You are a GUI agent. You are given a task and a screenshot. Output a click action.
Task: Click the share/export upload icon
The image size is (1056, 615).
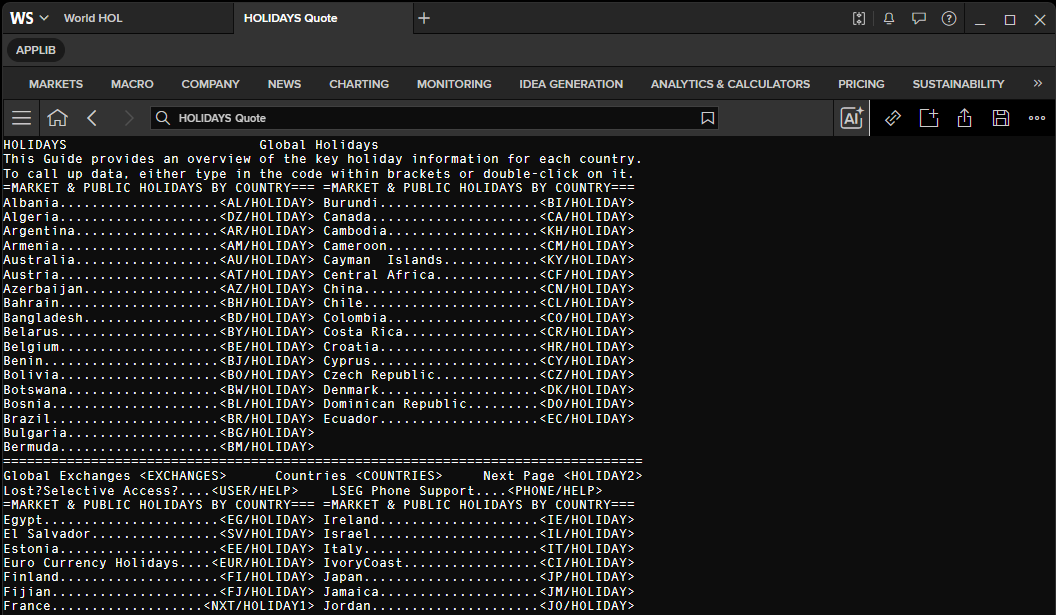[x=964, y=118]
